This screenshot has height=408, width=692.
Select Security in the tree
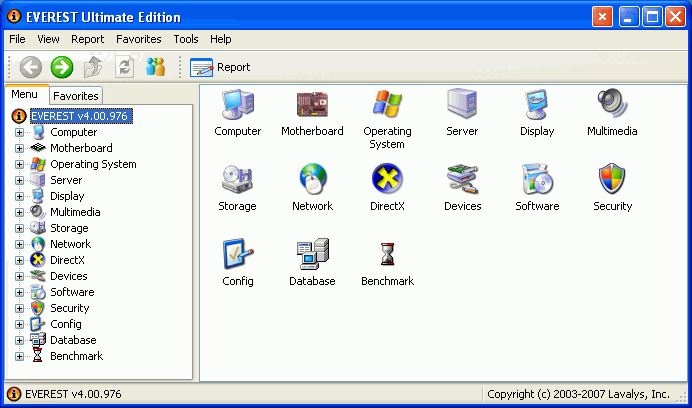pyautogui.click(x=69, y=308)
